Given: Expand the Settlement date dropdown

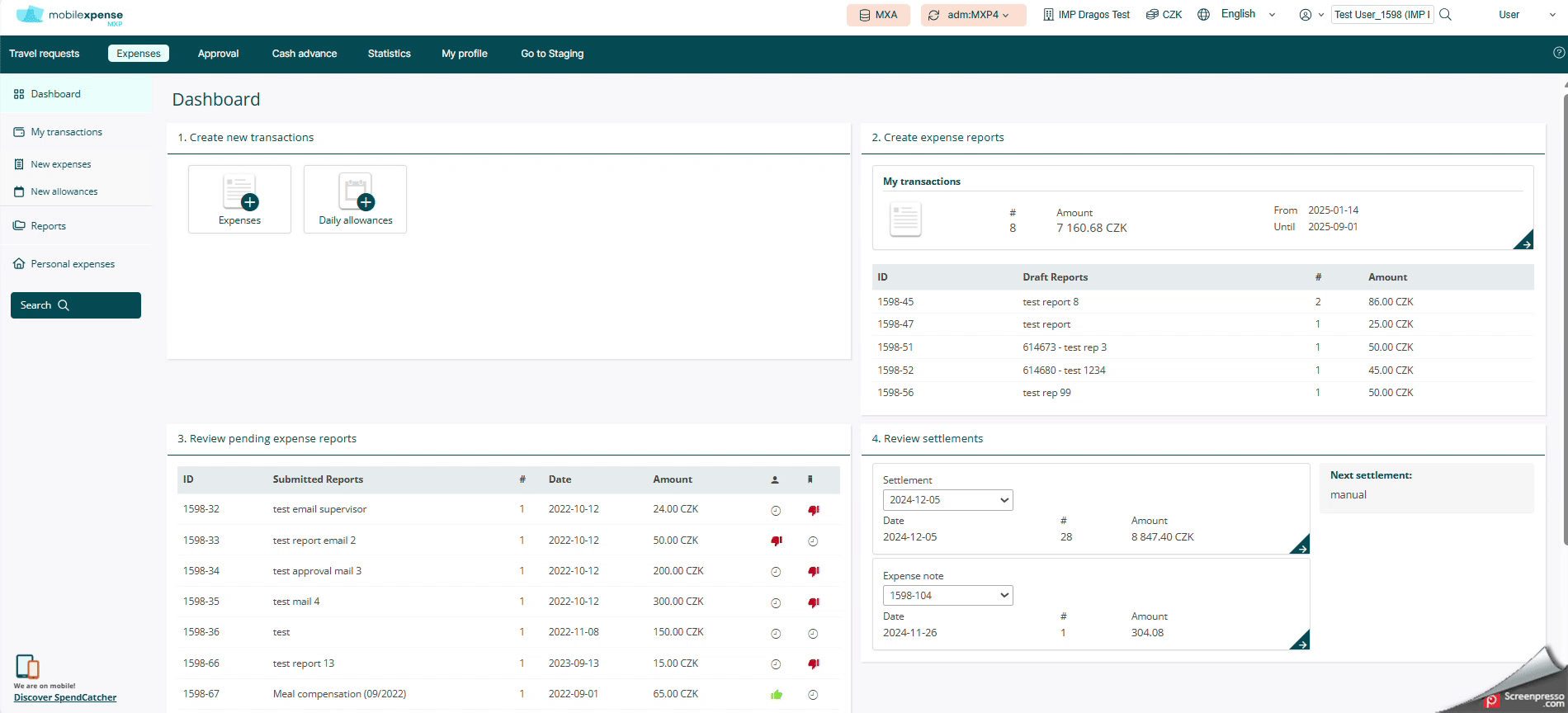Looking at the screenshot, I should (947, 500).
